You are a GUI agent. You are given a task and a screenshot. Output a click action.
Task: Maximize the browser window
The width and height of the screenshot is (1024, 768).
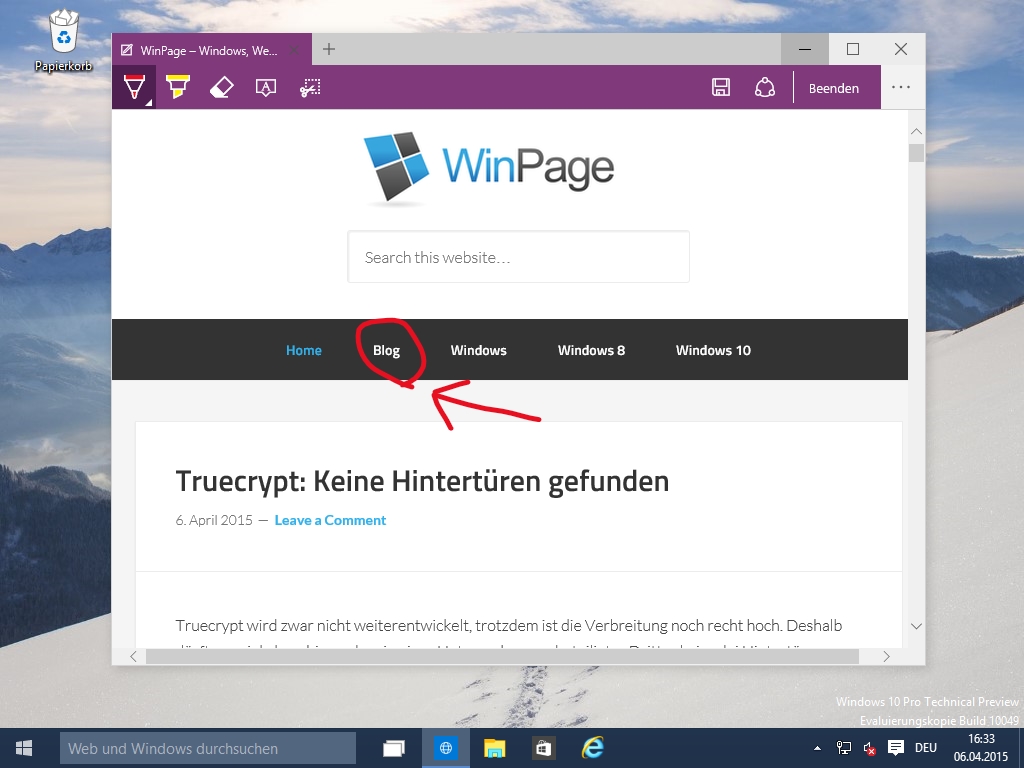pos(853,50)
